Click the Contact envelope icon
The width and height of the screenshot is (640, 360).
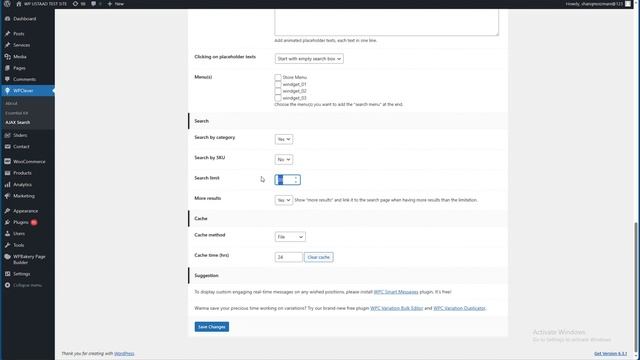[7, 147]
